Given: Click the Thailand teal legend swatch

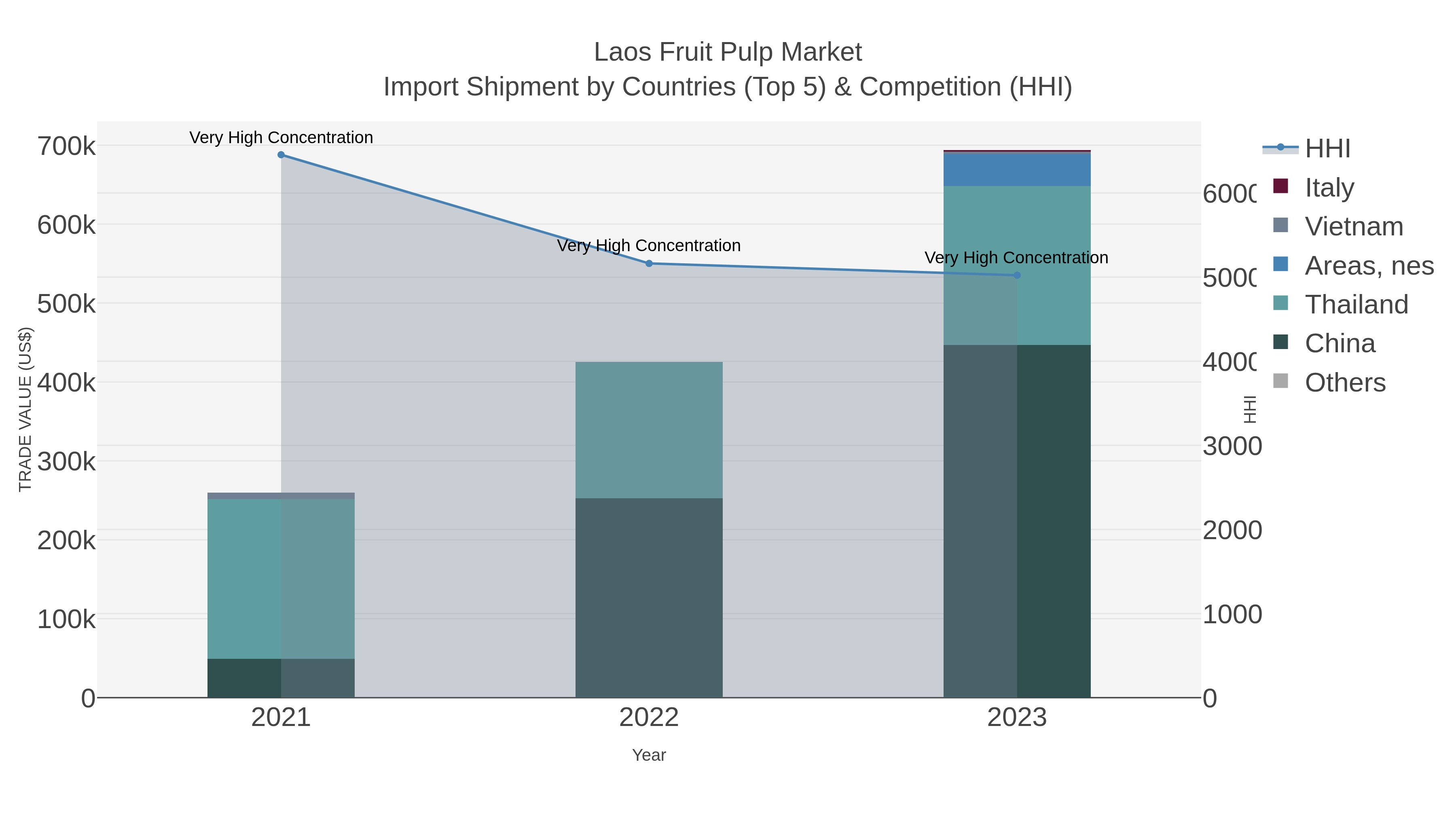Looking at the screenshot, I should (1281, 303).
